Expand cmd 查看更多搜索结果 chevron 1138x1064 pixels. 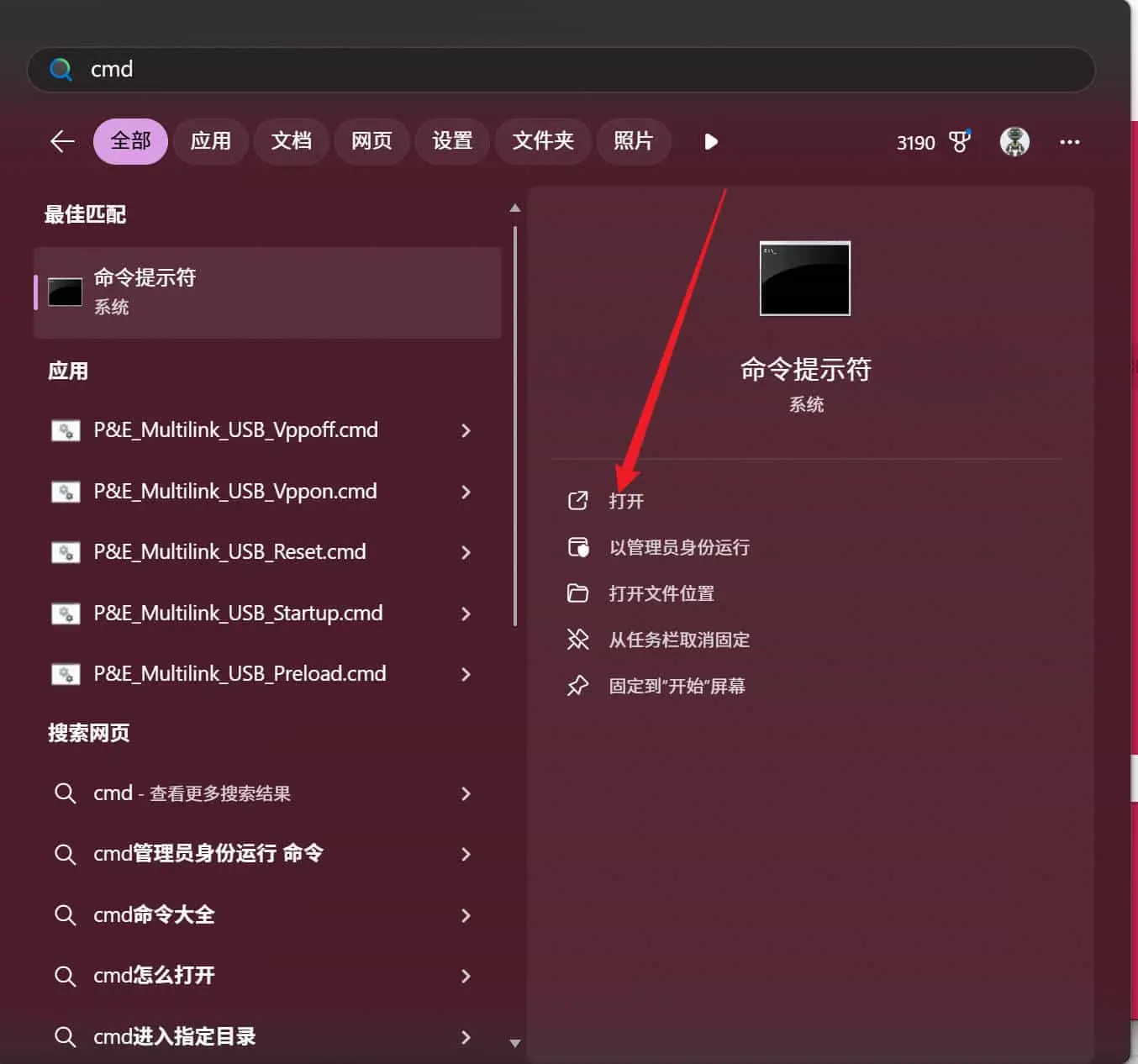(466, 793)
